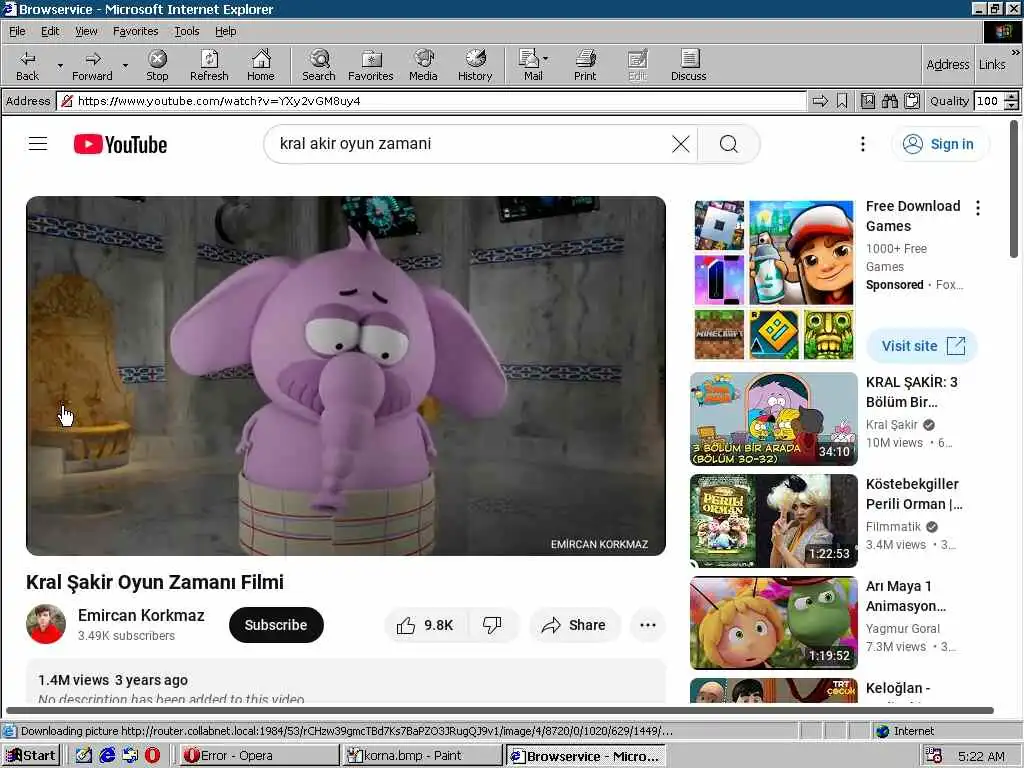1024x768 pixels.
Task: Open the Favorites menu
Action: point(135,31)
